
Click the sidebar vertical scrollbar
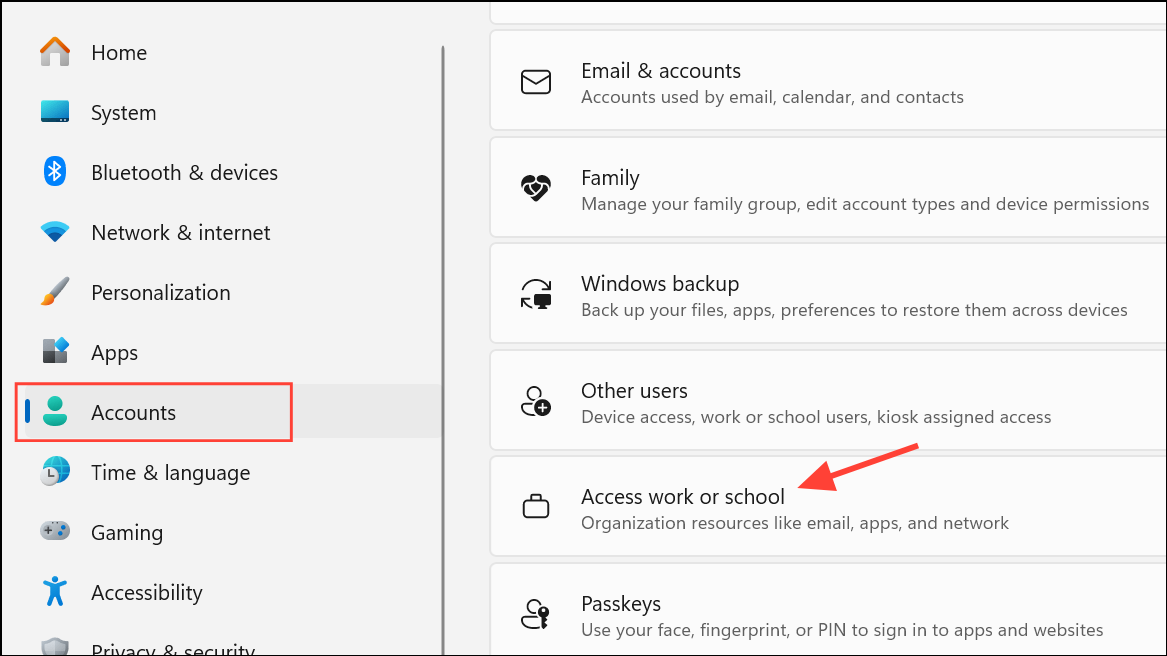pos(442,300)
